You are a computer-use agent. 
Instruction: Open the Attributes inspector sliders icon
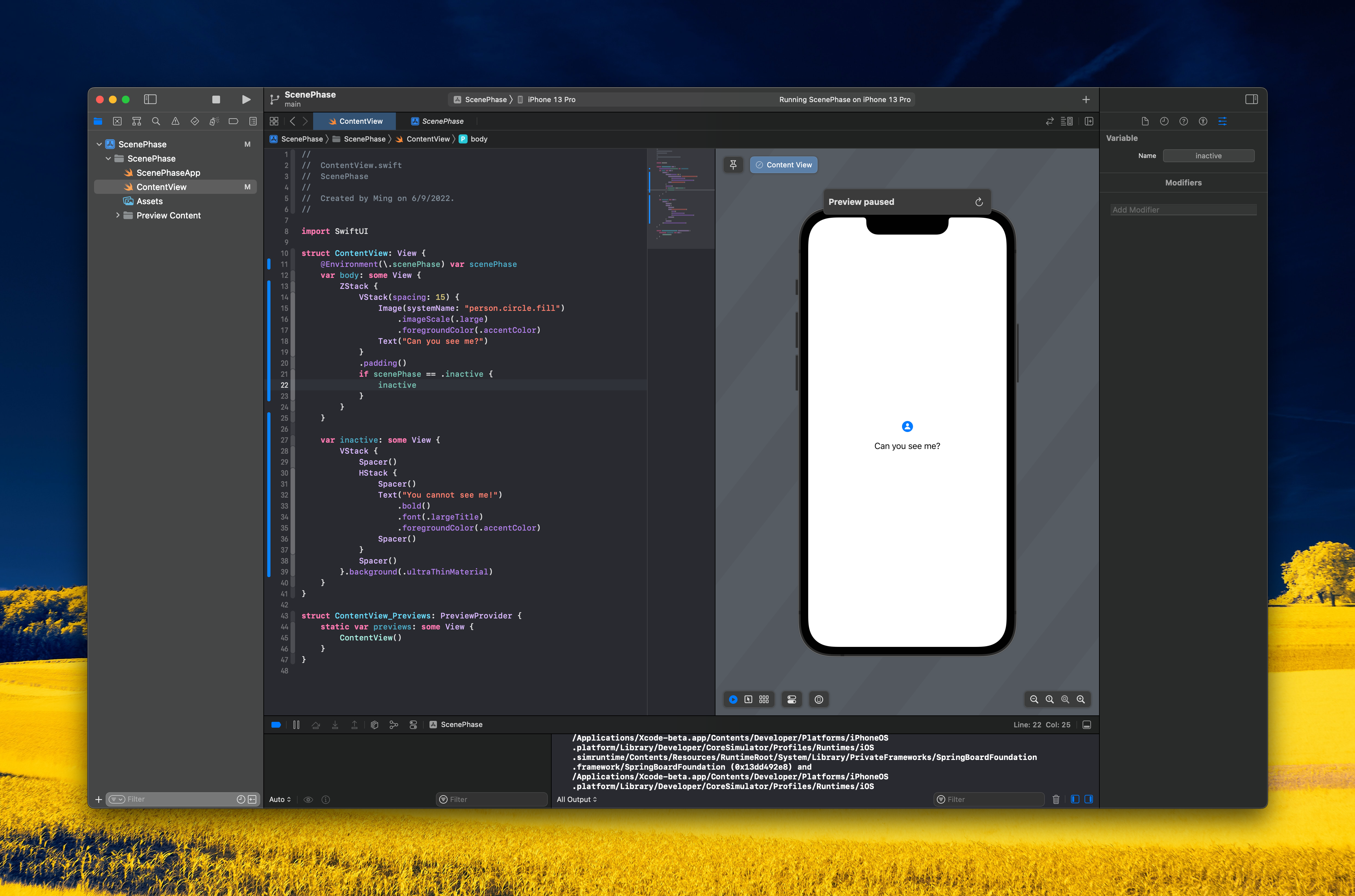pos(1223,121)
